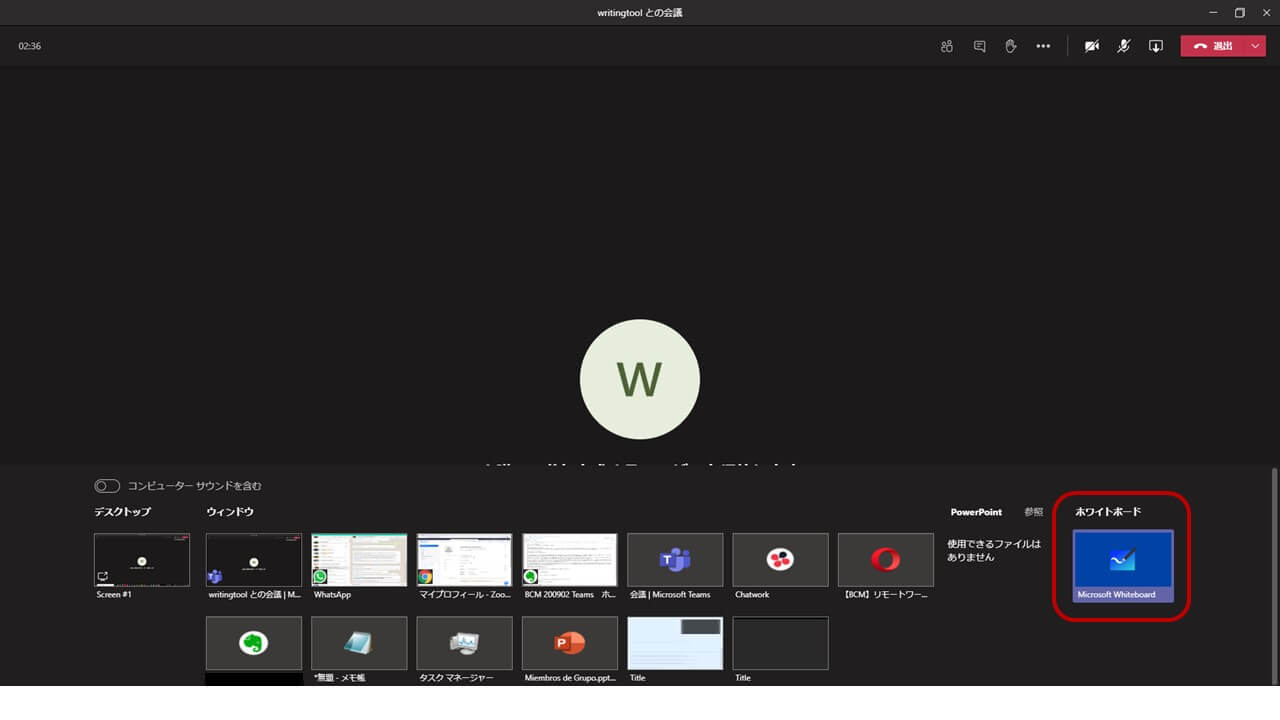
Task: Expand the leave options dropdown arrow
Action: coord(1256,46)
